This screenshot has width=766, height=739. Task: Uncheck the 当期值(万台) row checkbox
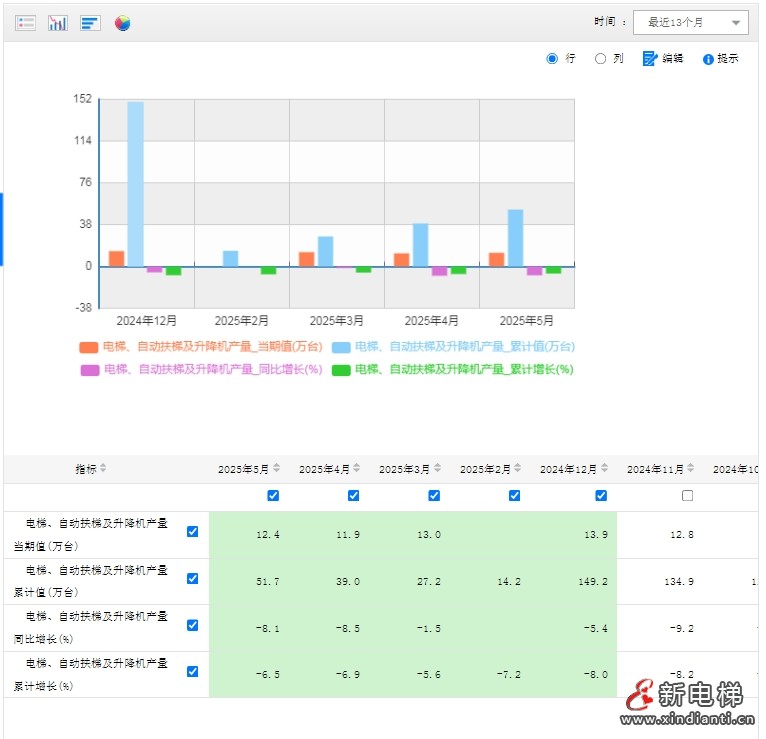coord(193,532)
